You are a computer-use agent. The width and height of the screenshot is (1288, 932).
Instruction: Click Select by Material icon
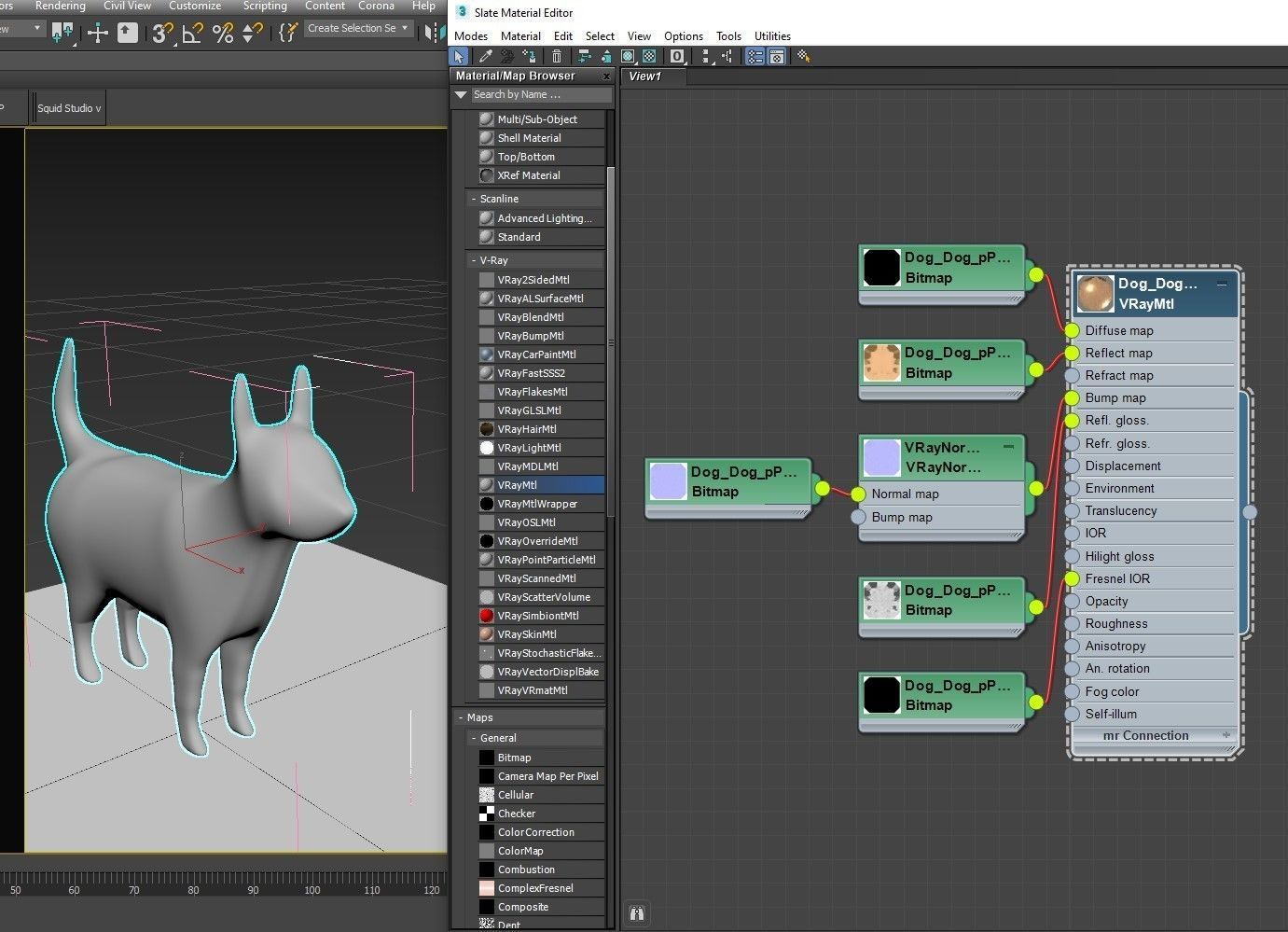tap(803, 57)
